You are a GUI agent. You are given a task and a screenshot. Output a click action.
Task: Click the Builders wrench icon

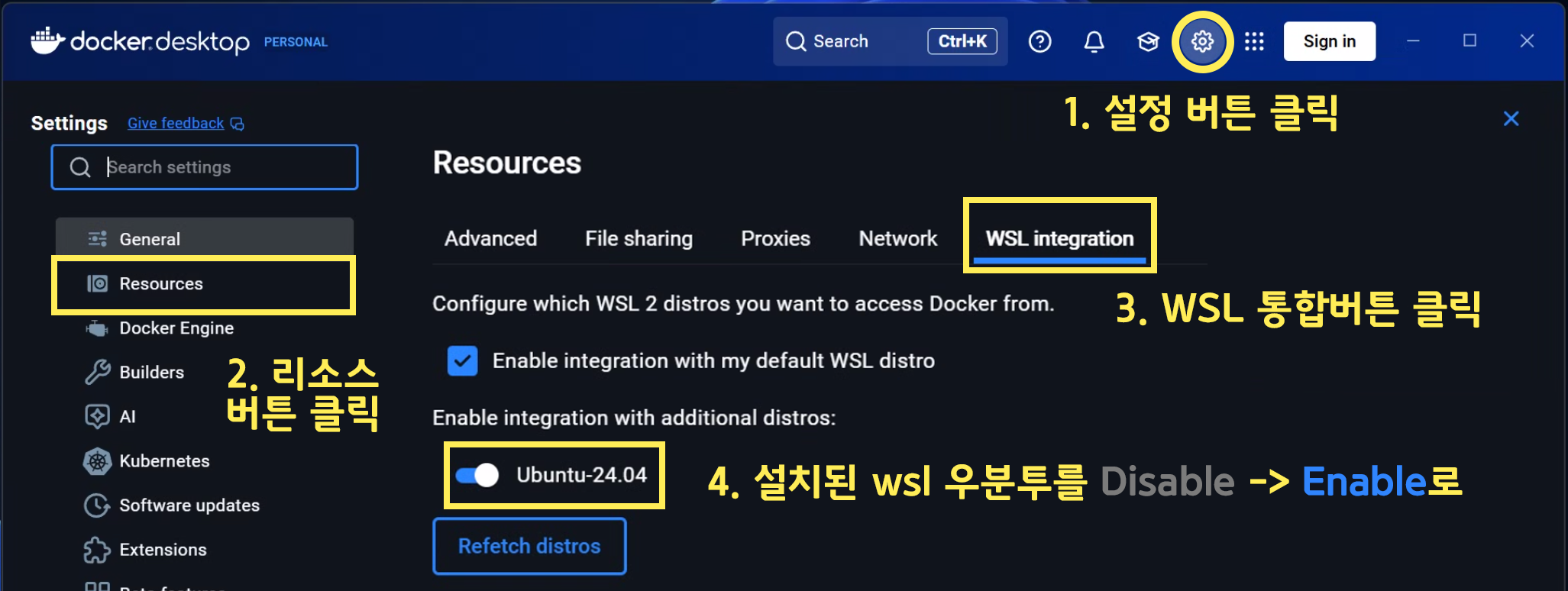pos(97,372)
